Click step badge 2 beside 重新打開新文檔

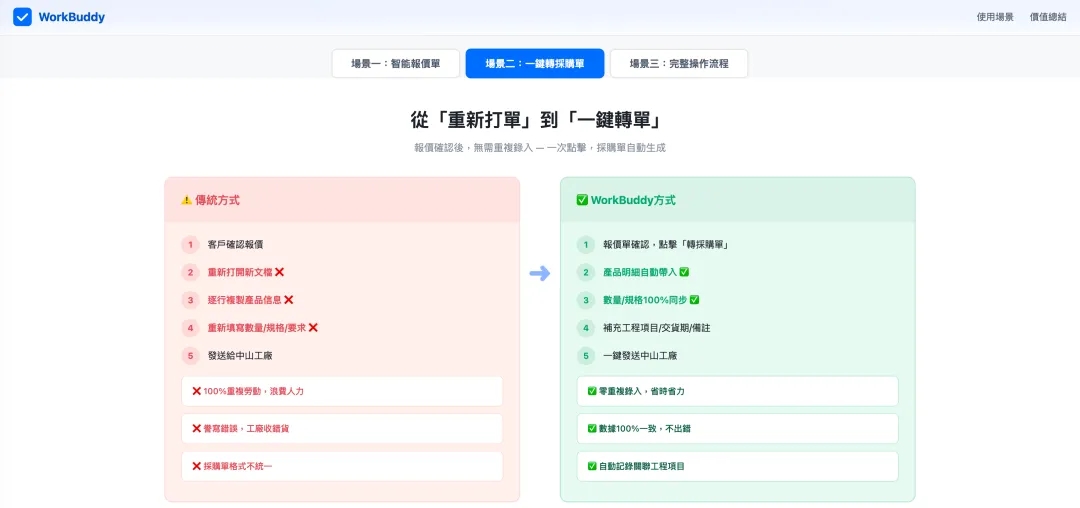(190, 273)
